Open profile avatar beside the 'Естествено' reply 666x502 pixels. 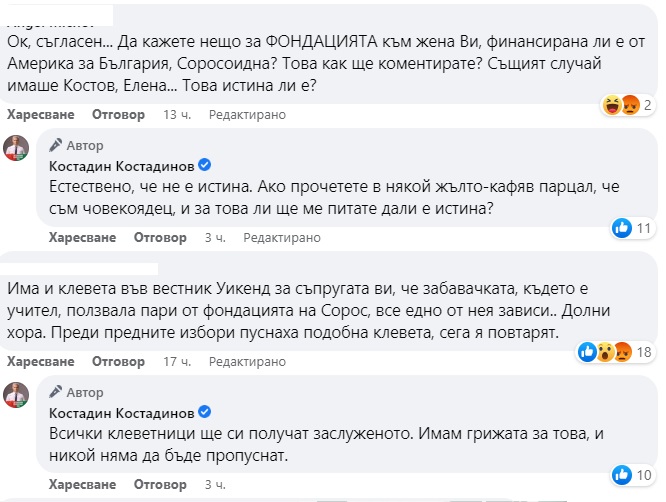[x=17, y=146]
